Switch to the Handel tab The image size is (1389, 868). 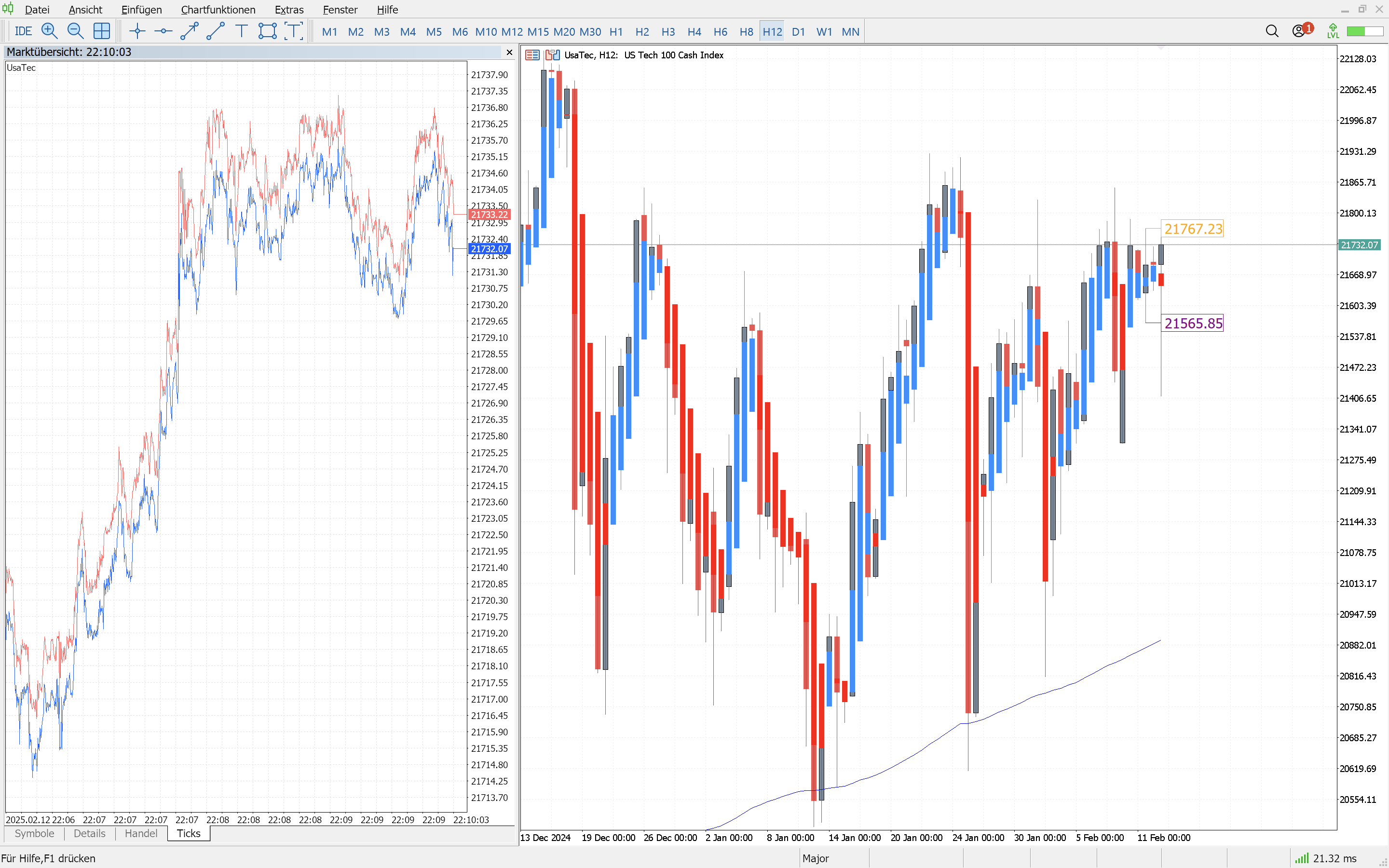(x=141, y=834)
